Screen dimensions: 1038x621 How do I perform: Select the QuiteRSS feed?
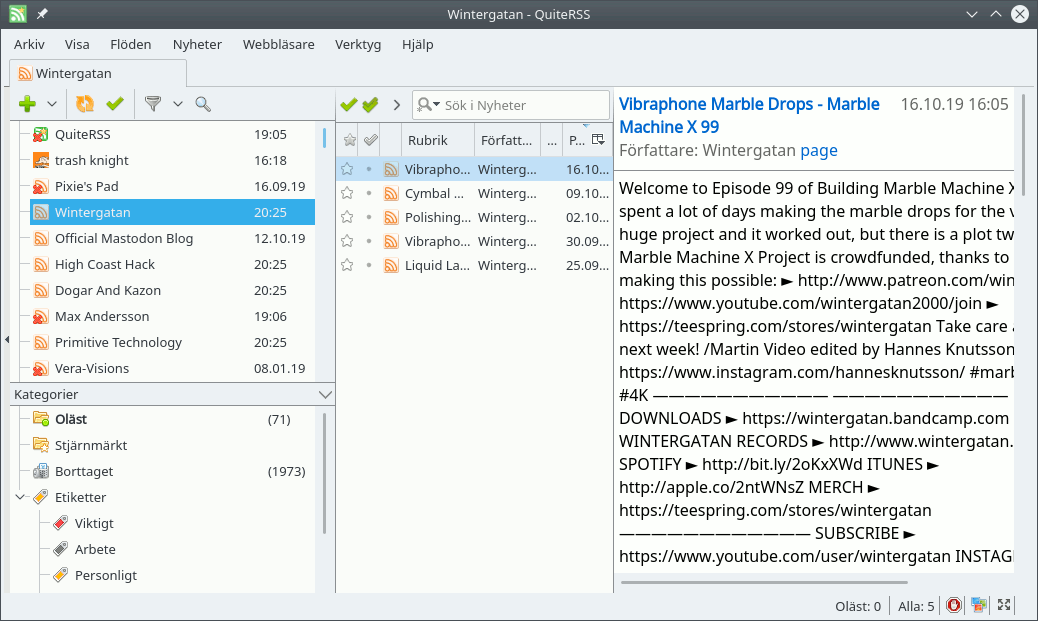tap(172, 134)
